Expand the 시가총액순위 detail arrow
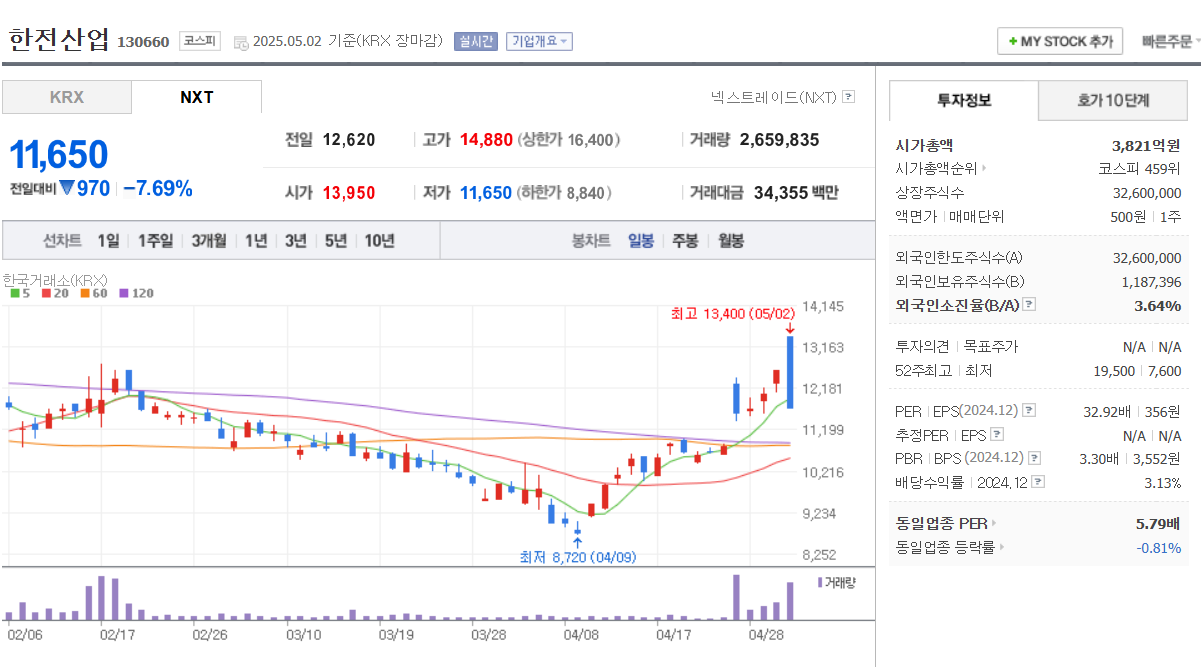The height and width of the screenshot is (667, 1201). (984, 168)
